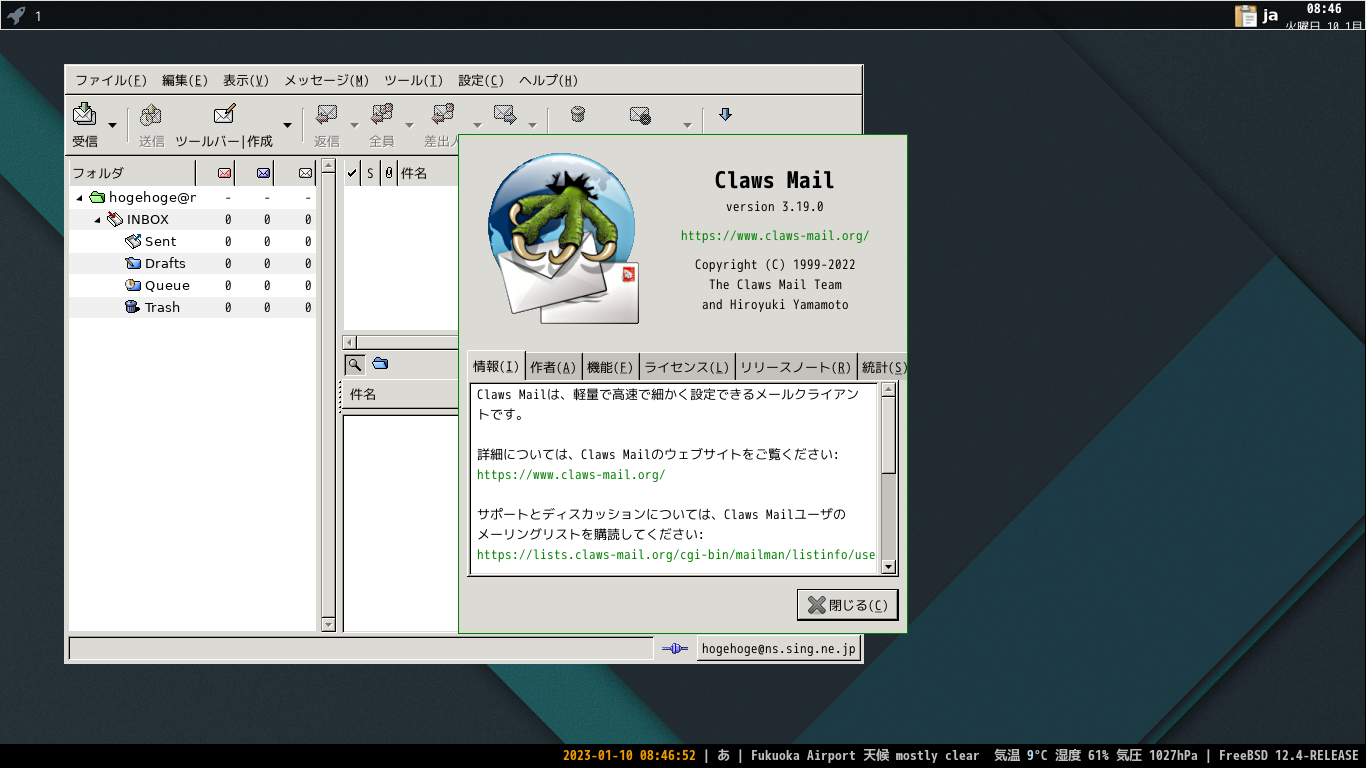Image resolution: width=1366 pixels, height=768 pixels.
Task: Click the フォルダ column header
Action: (x=132, y=173)
